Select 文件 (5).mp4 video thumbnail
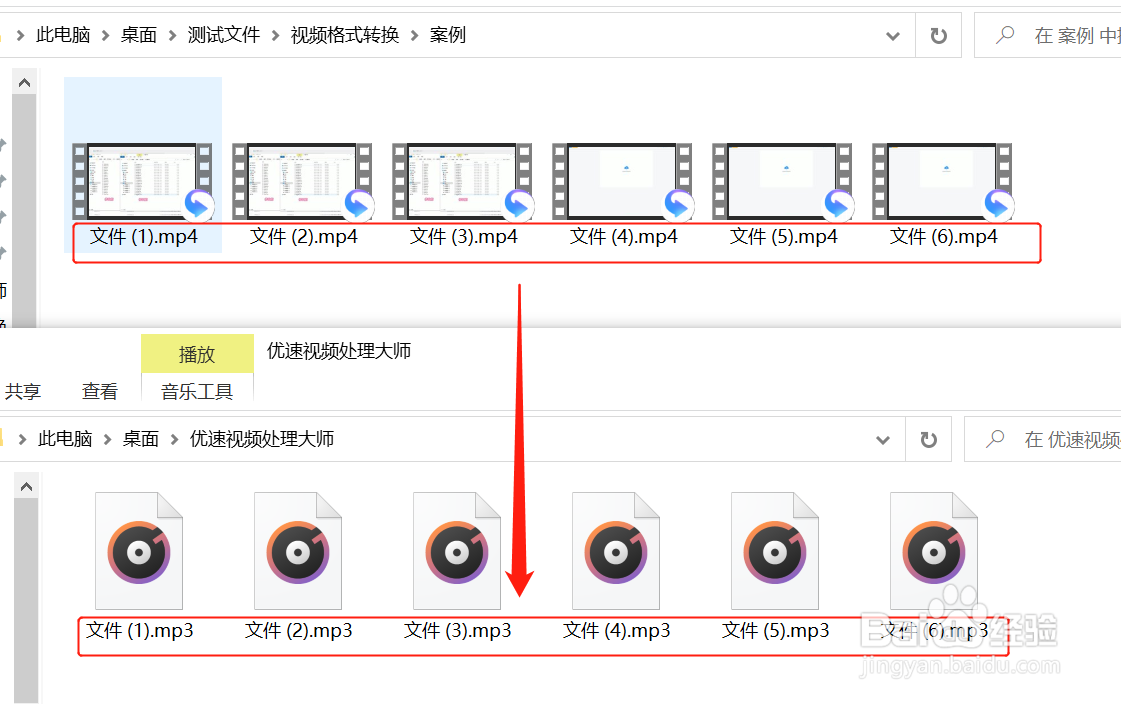This screenshot has width=1121, height=704. click(x=784, y=182)
